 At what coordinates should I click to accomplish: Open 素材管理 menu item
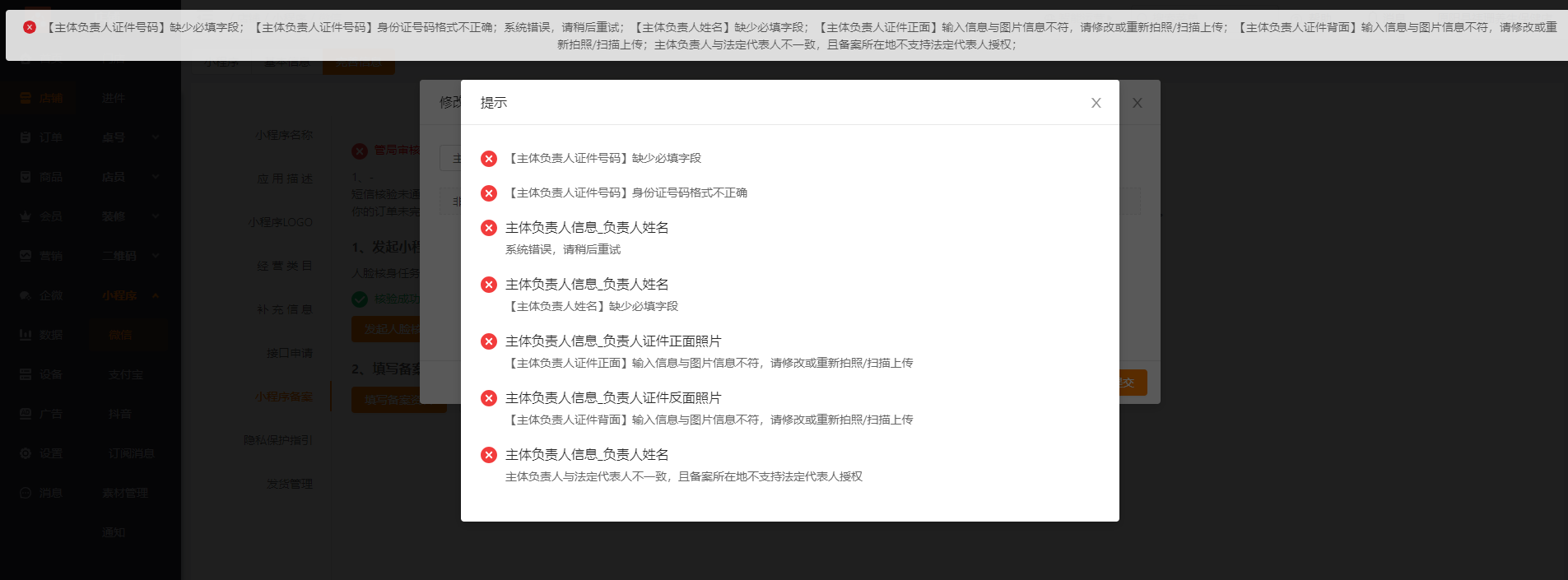click(x=125, y=493)
